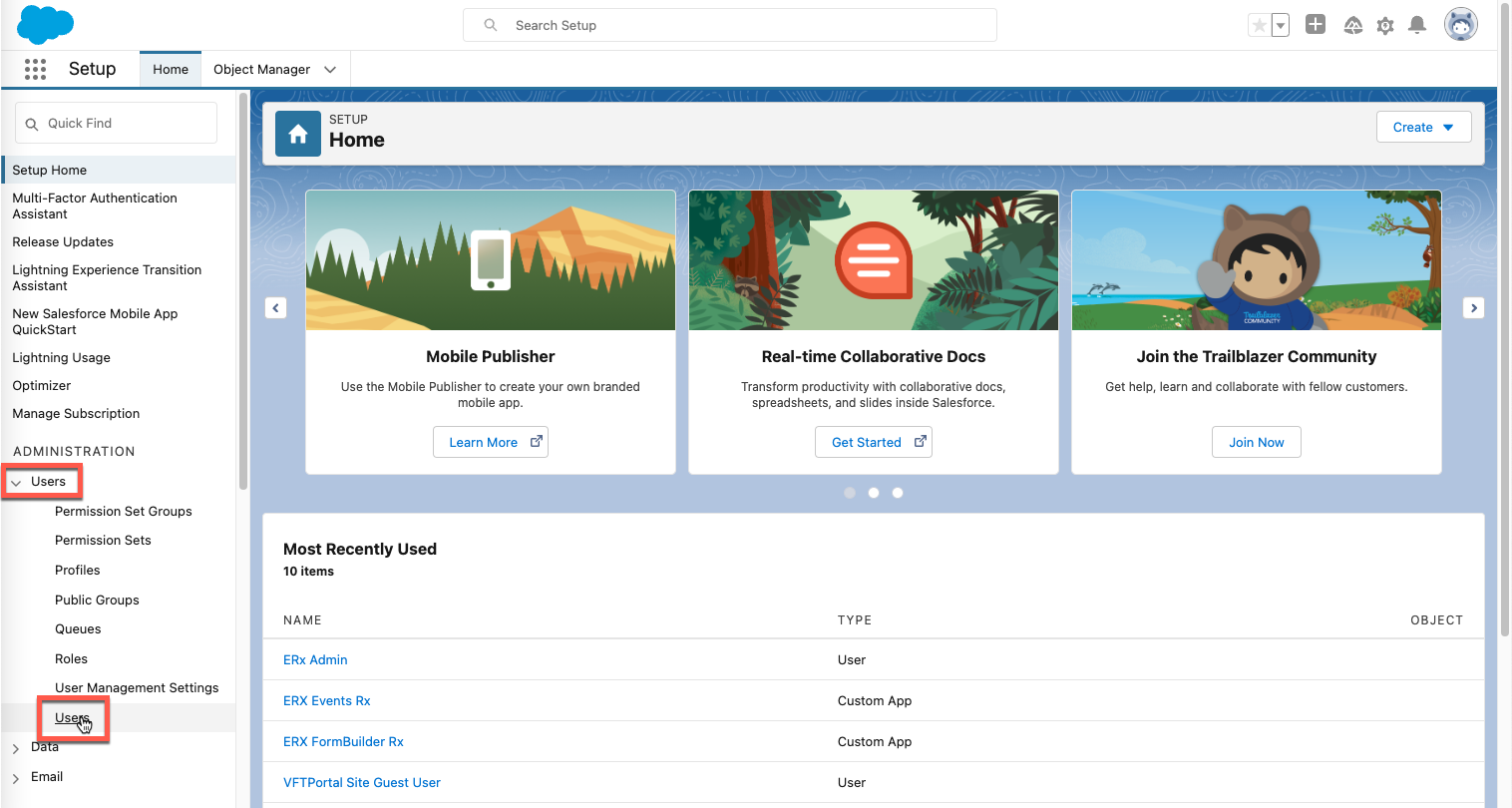This screenshot has height=808, width=1512.
Task: Open the Favorites star icon
Action: 1260,25
